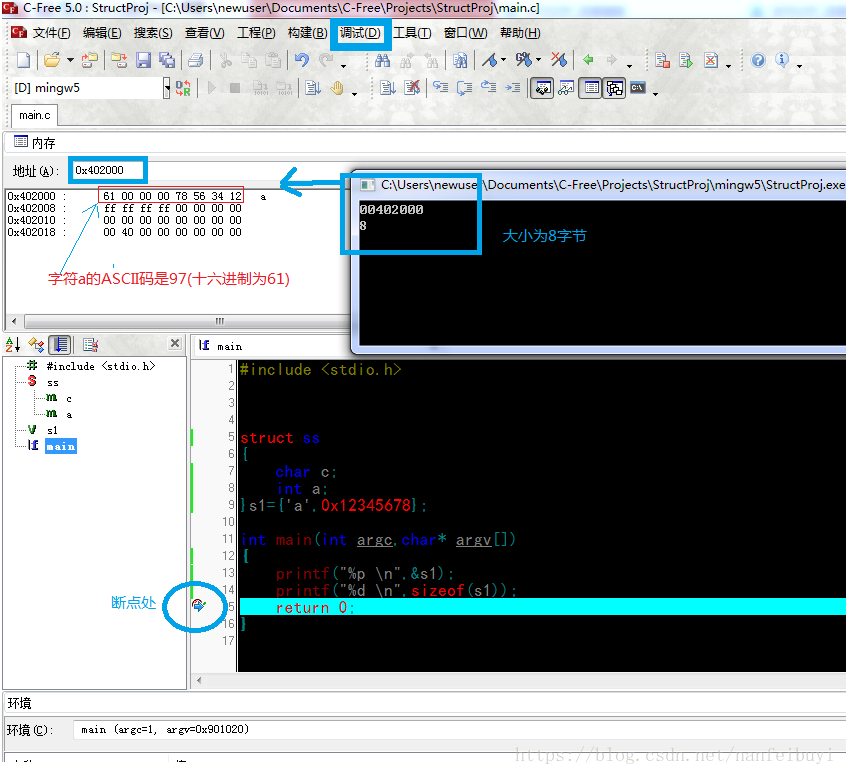846x775 pixels.
Task: Click the blue Help question mark icon
Action: [x=758, y=60]
